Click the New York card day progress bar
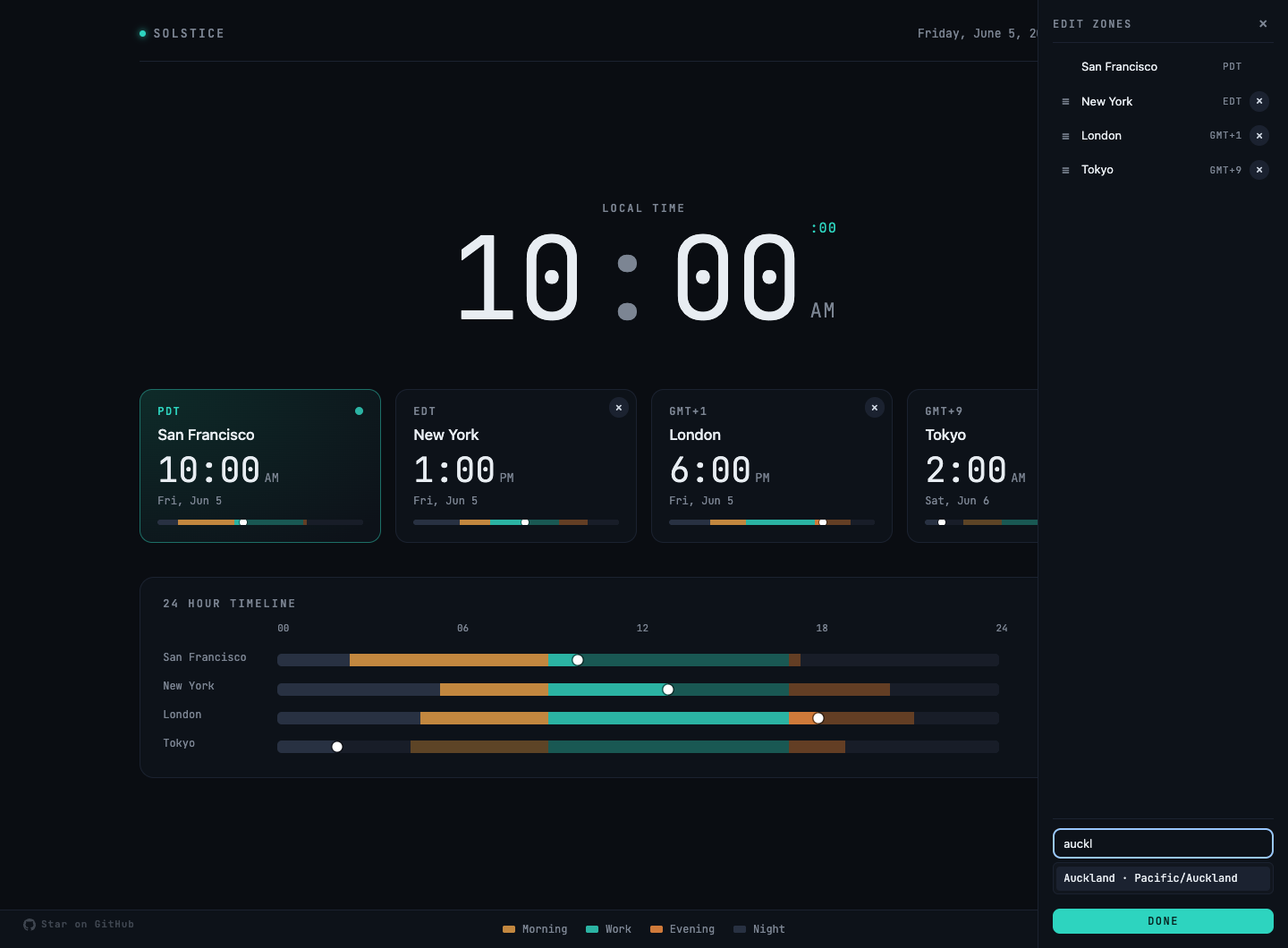This screenshot has height=948, width=1288. [x=516, y=522]
